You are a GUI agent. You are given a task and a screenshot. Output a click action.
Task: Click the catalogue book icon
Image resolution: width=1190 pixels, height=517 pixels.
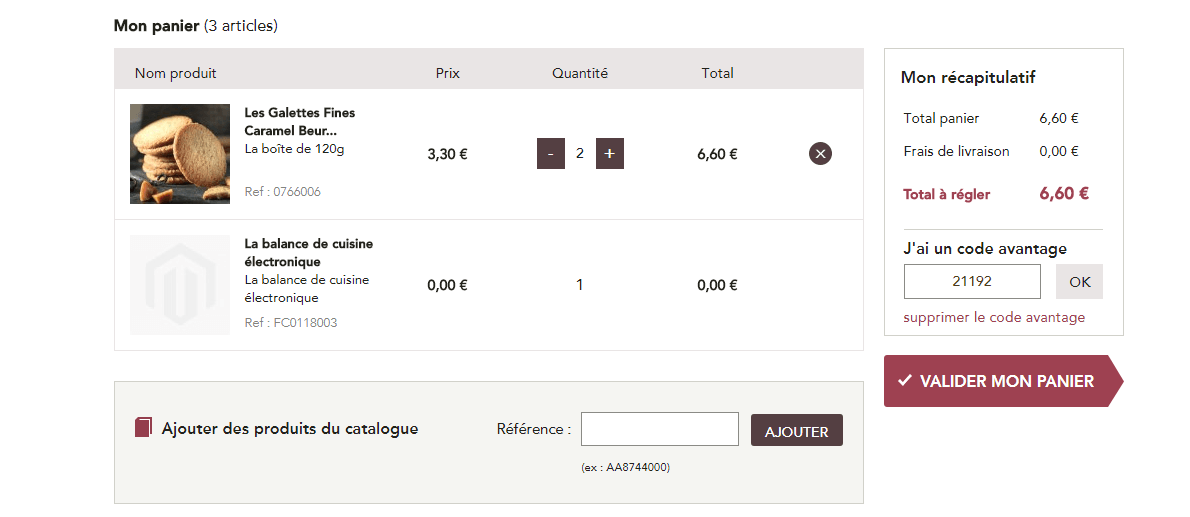point(143,428)
